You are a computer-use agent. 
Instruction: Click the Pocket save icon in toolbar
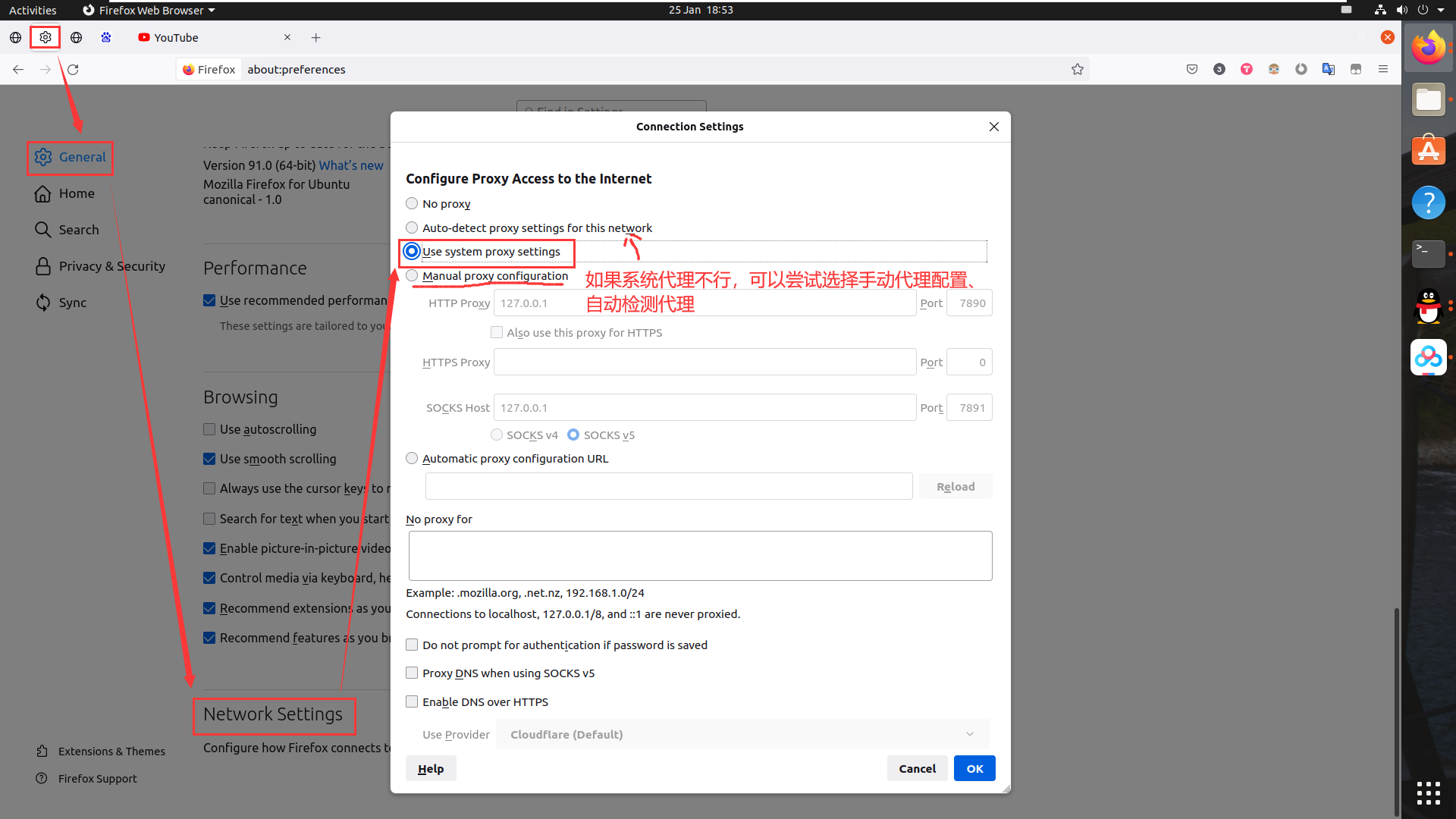point(1192,69)
